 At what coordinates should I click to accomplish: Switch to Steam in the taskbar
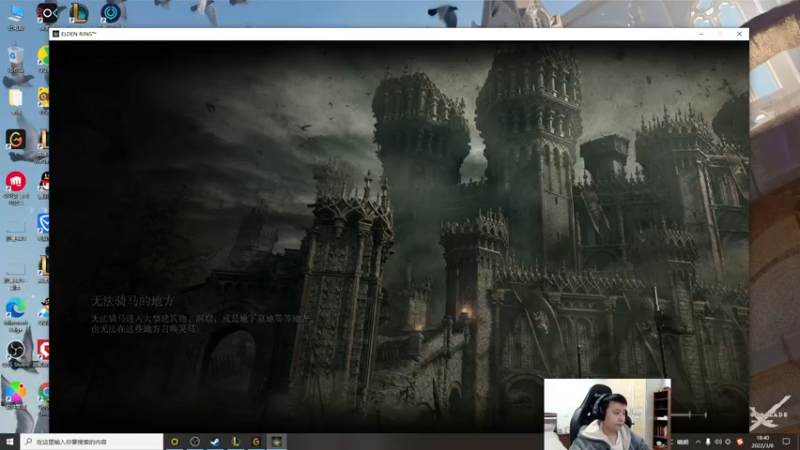(215, 441)
